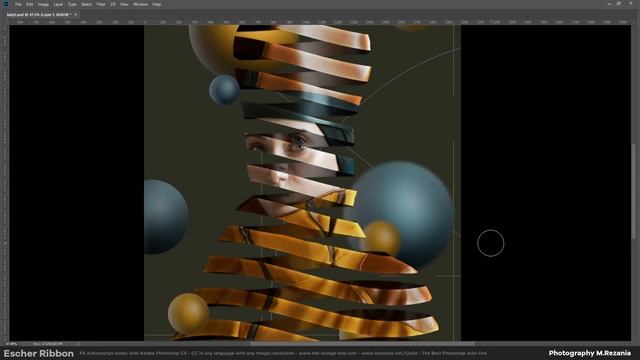Close the Photoshop window
Screen dimensions: 640x360
[631, 4]
